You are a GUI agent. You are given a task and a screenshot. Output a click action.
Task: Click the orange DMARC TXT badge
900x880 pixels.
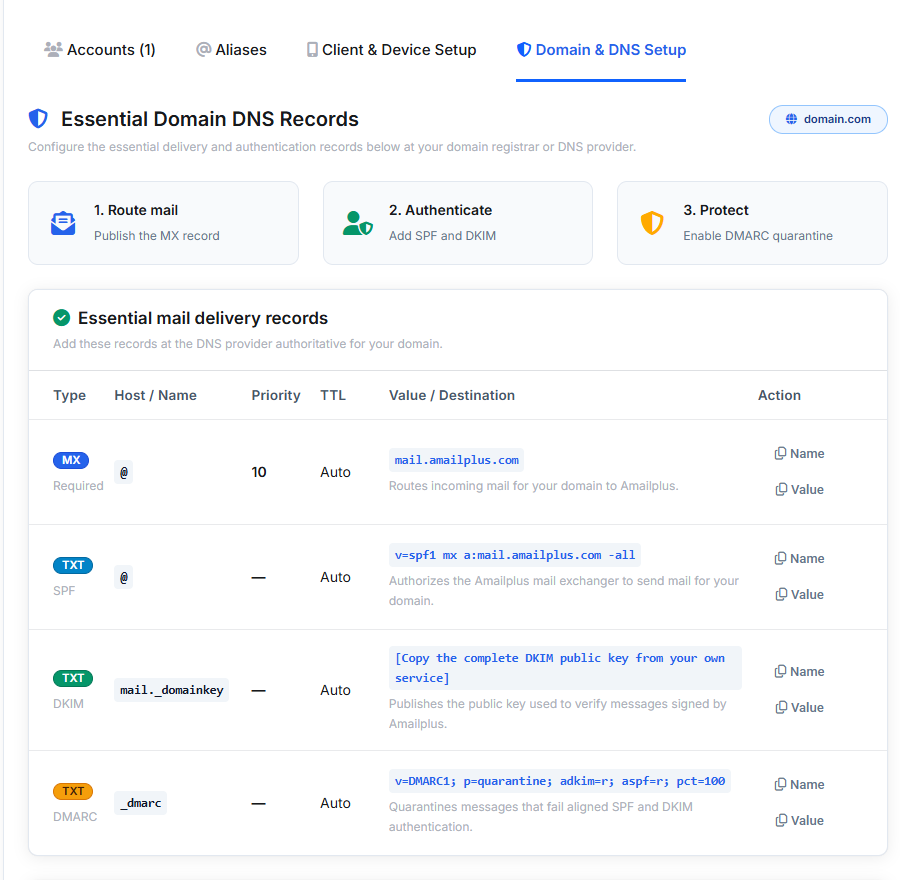73,792
